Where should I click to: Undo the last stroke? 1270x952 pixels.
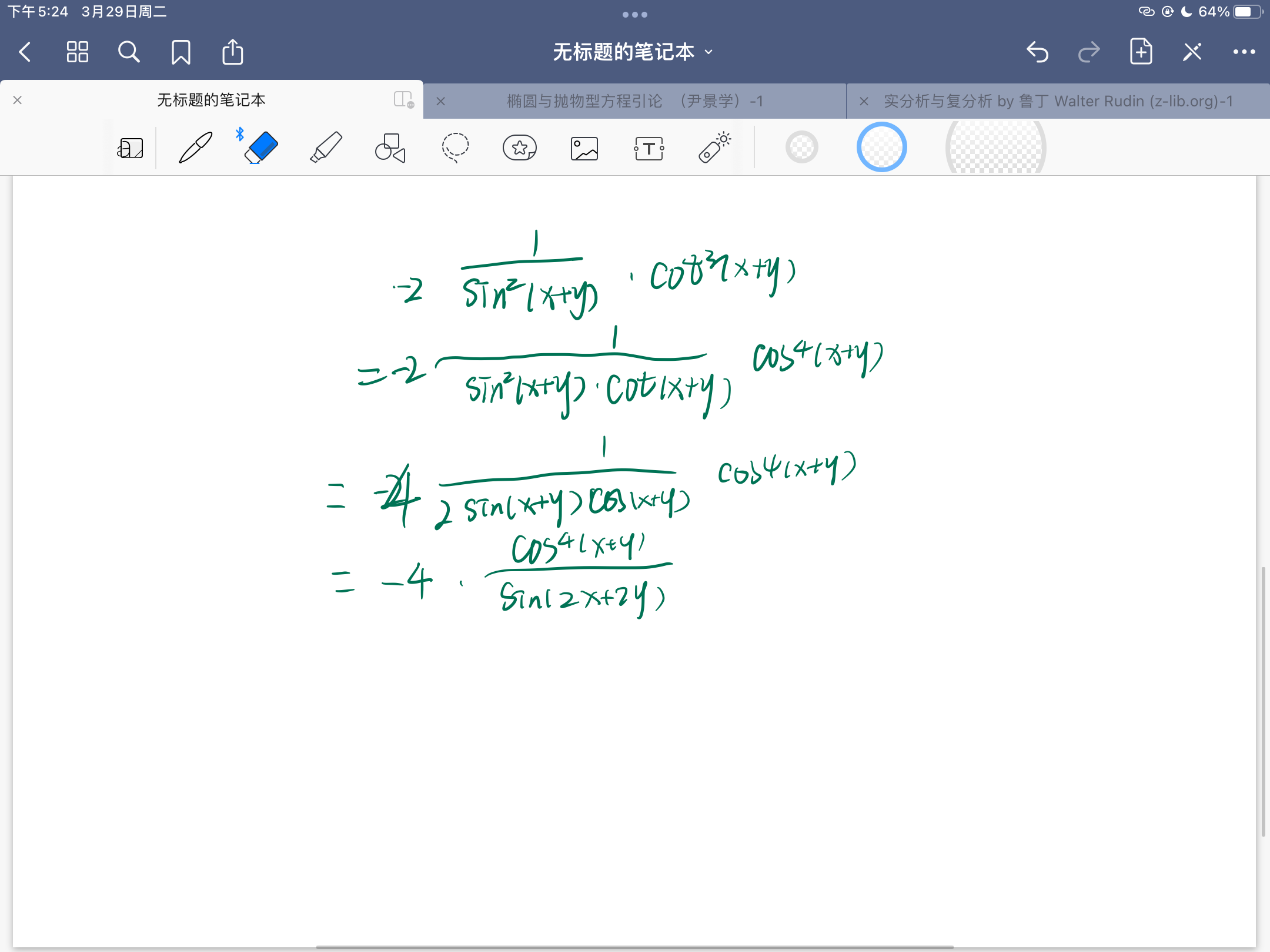pos(1038,52)
